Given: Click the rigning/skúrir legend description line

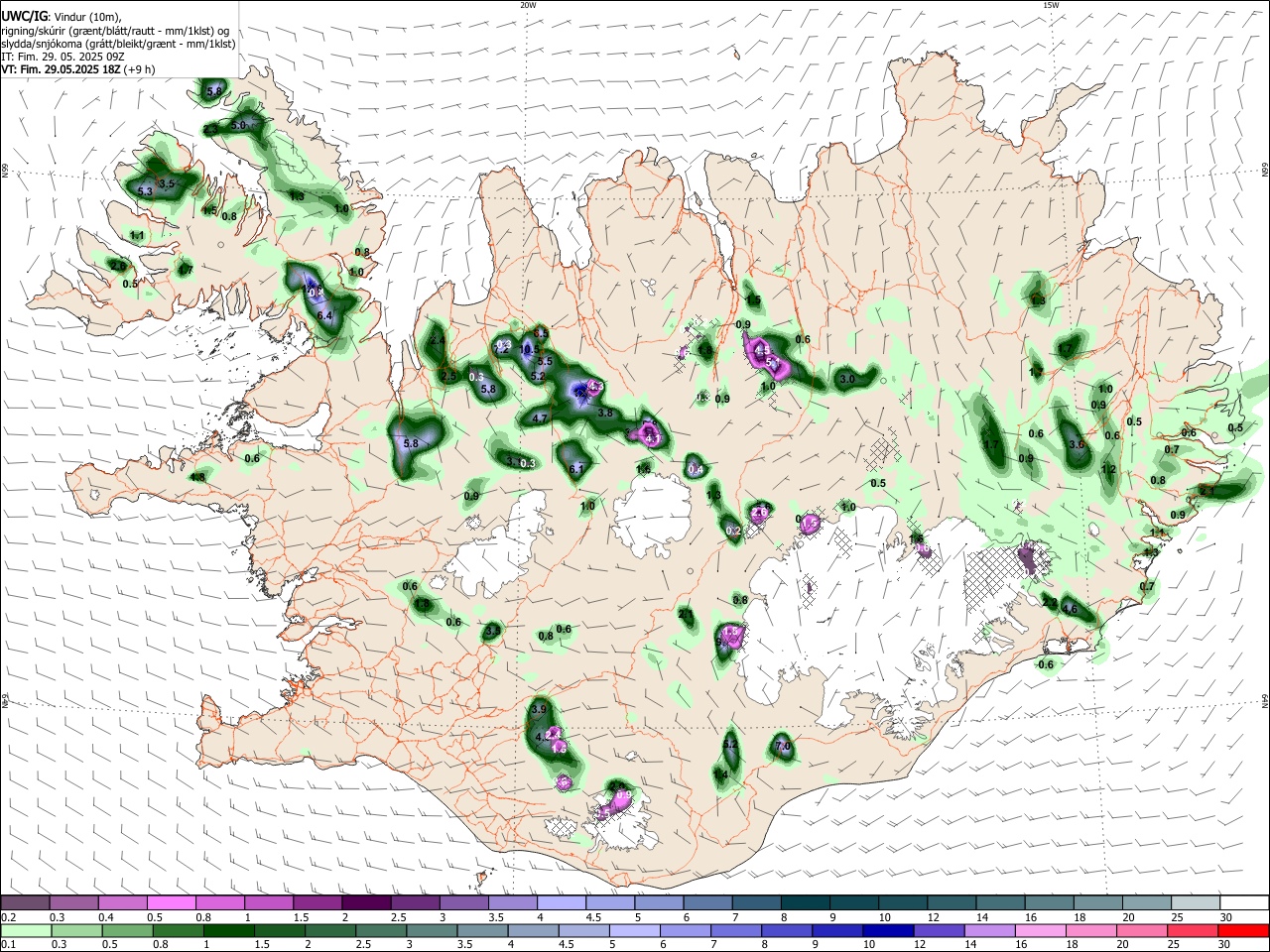Looking at the screenshot, I should [x=116, y=31].
